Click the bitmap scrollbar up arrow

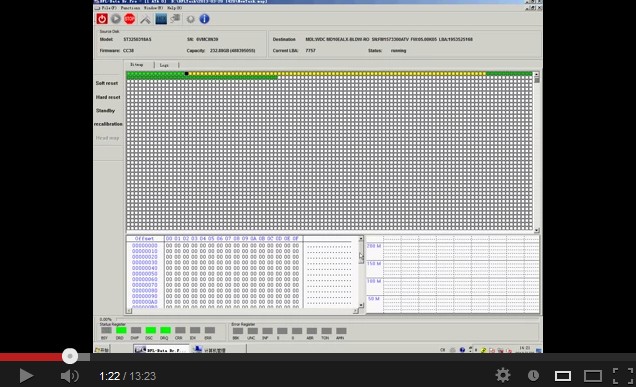coord(537,75)
